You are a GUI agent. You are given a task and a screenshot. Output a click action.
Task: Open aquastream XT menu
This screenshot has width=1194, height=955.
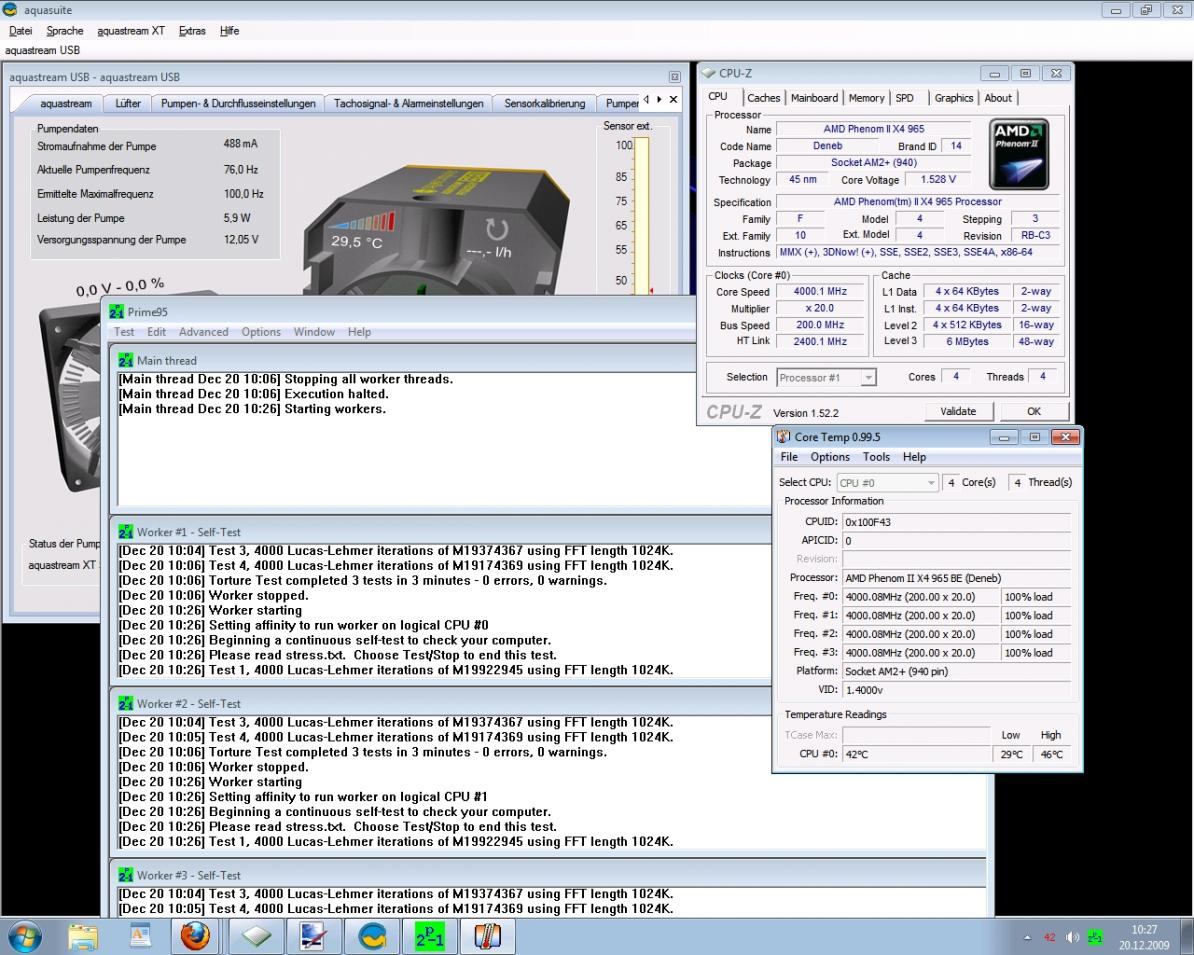pyautogui.click(x=131, y=30)
